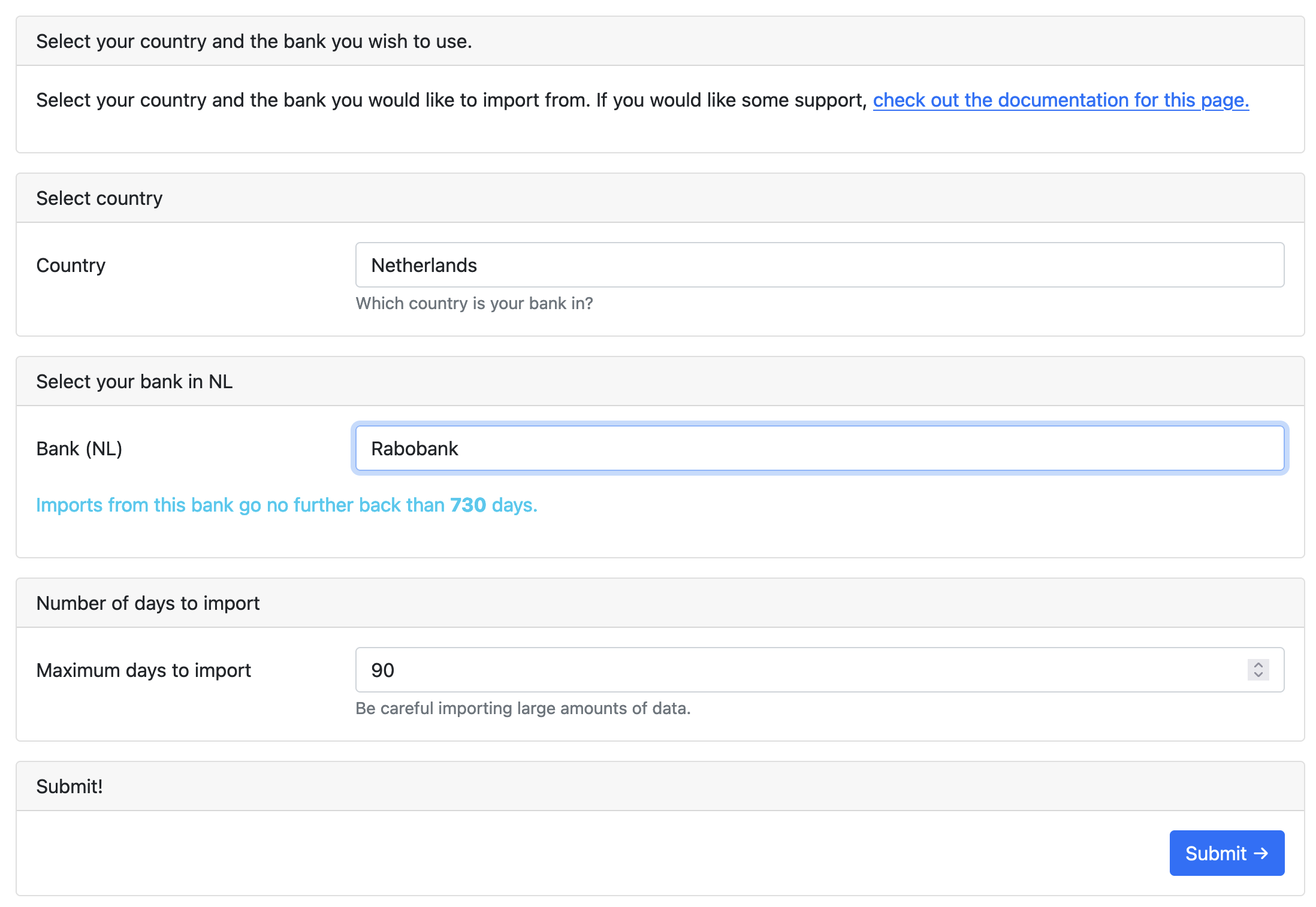Viewport: 1316px width, 907px height.
Task: Click the Select your bank in NL header
Action: (x=134, y=382)
